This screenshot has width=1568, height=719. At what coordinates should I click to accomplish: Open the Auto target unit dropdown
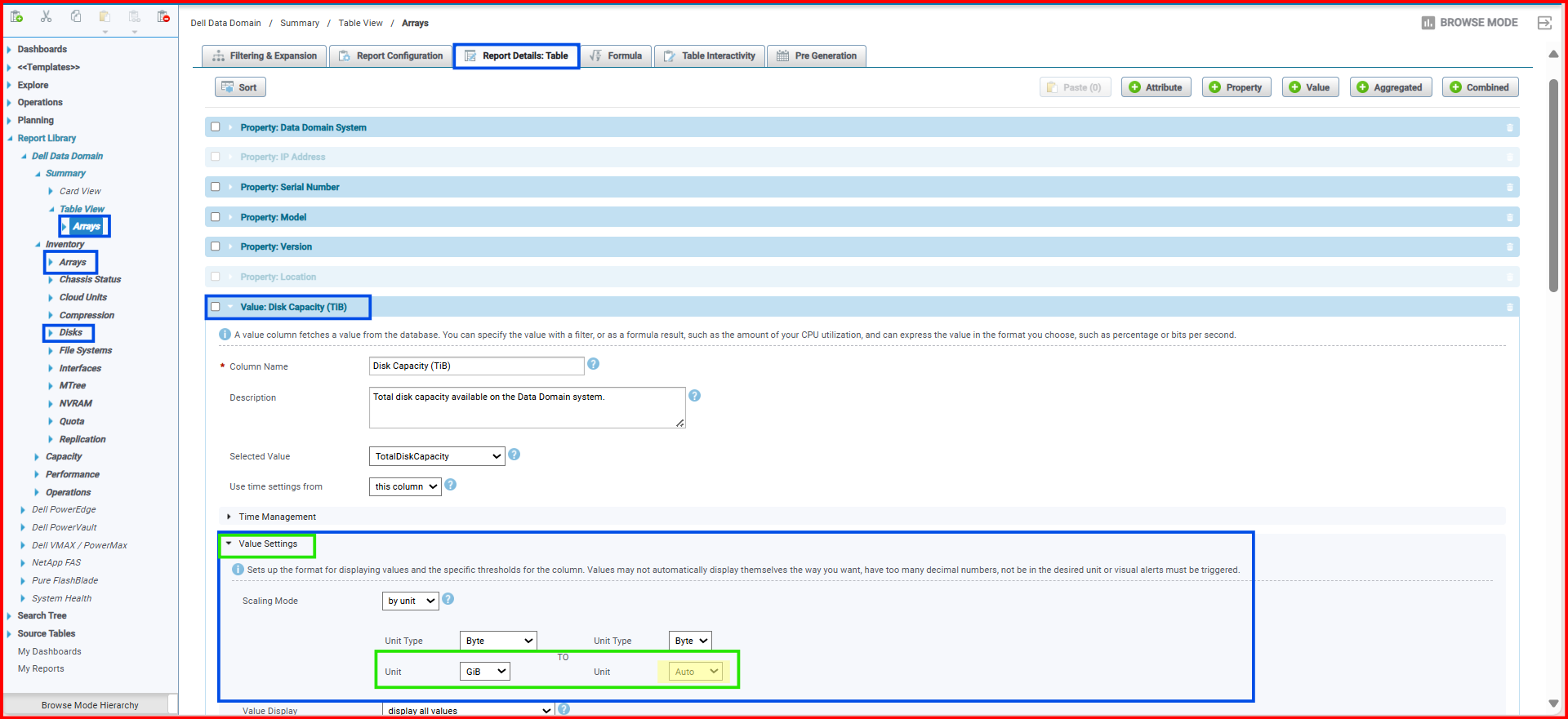(x=696, y=672)
